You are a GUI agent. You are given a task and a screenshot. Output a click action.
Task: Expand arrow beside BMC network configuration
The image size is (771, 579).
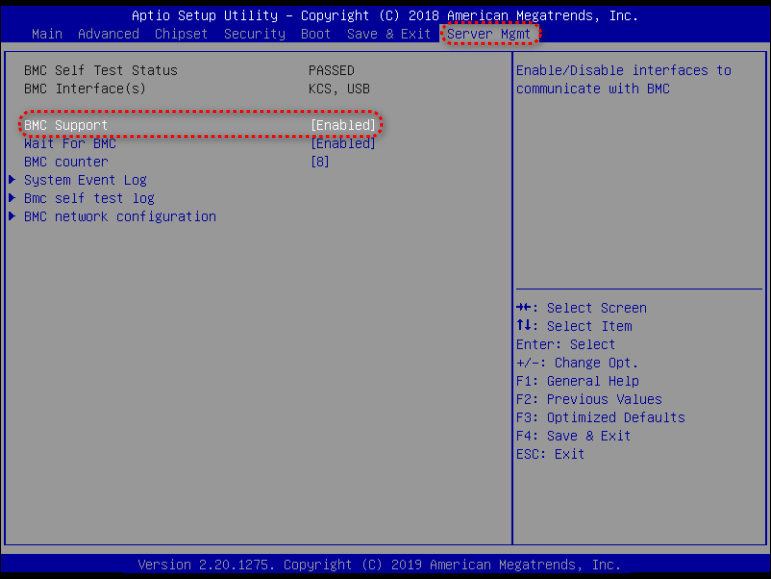click(12, 216)
